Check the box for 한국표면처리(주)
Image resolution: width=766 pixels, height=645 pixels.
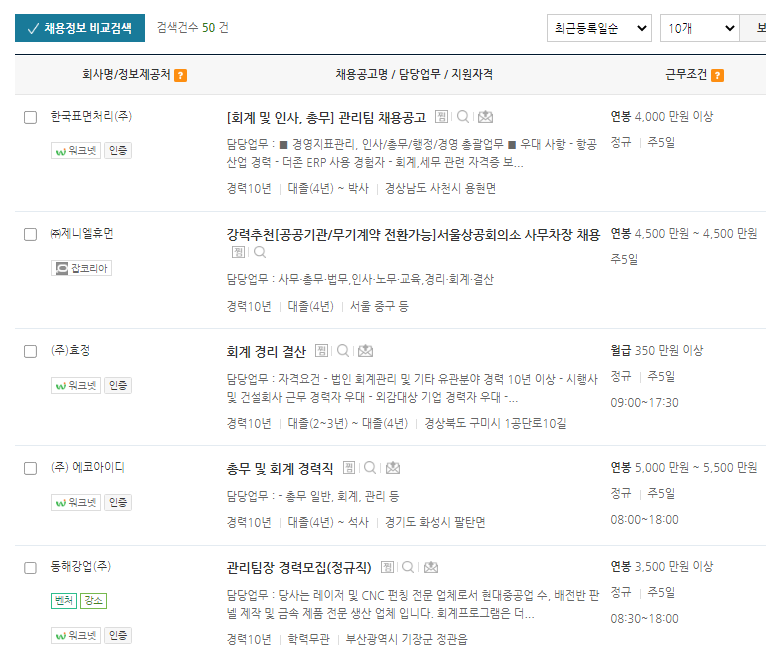pyautogui.click(x=30, y=117)
